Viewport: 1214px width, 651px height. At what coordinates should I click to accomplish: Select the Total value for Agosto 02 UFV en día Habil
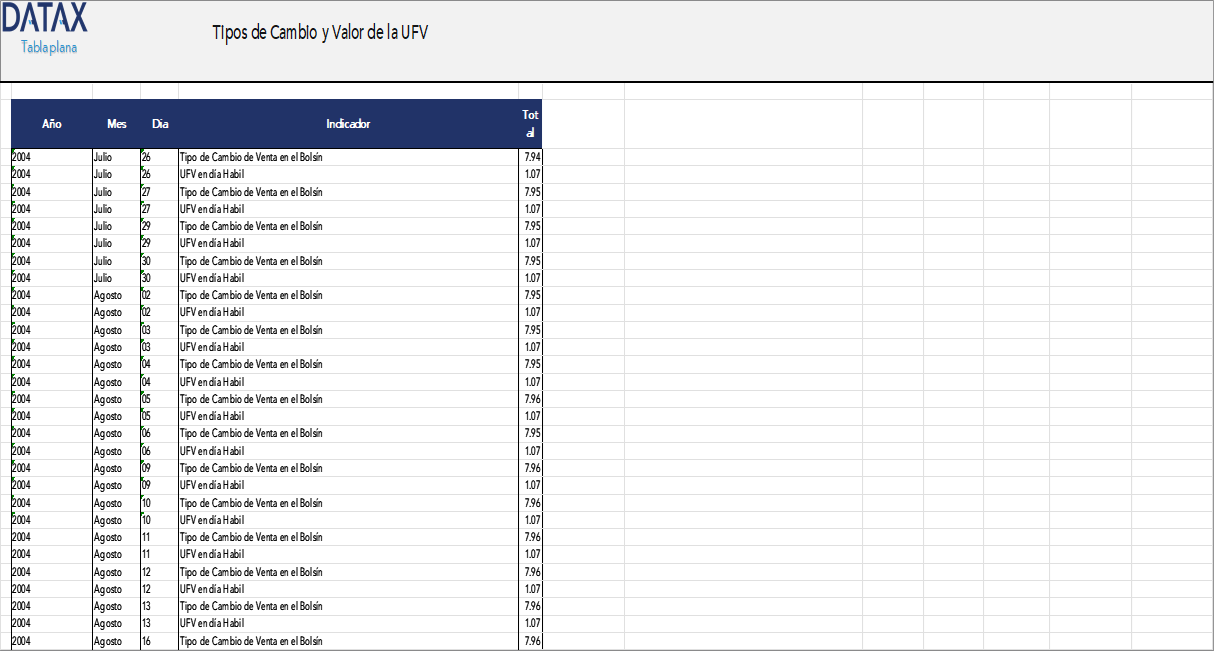(531, 312)
